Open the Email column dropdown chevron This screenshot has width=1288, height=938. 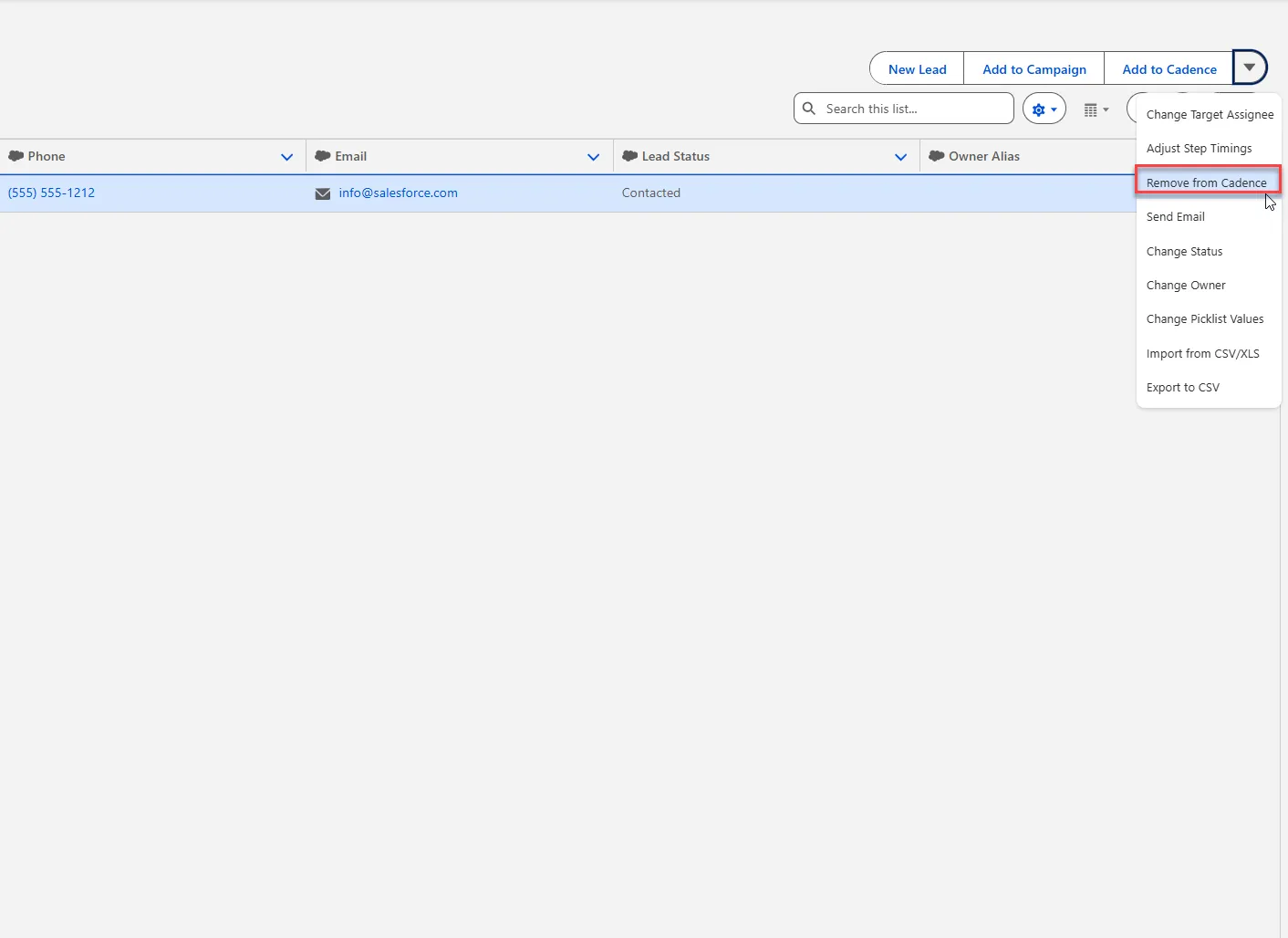point(593,157)
